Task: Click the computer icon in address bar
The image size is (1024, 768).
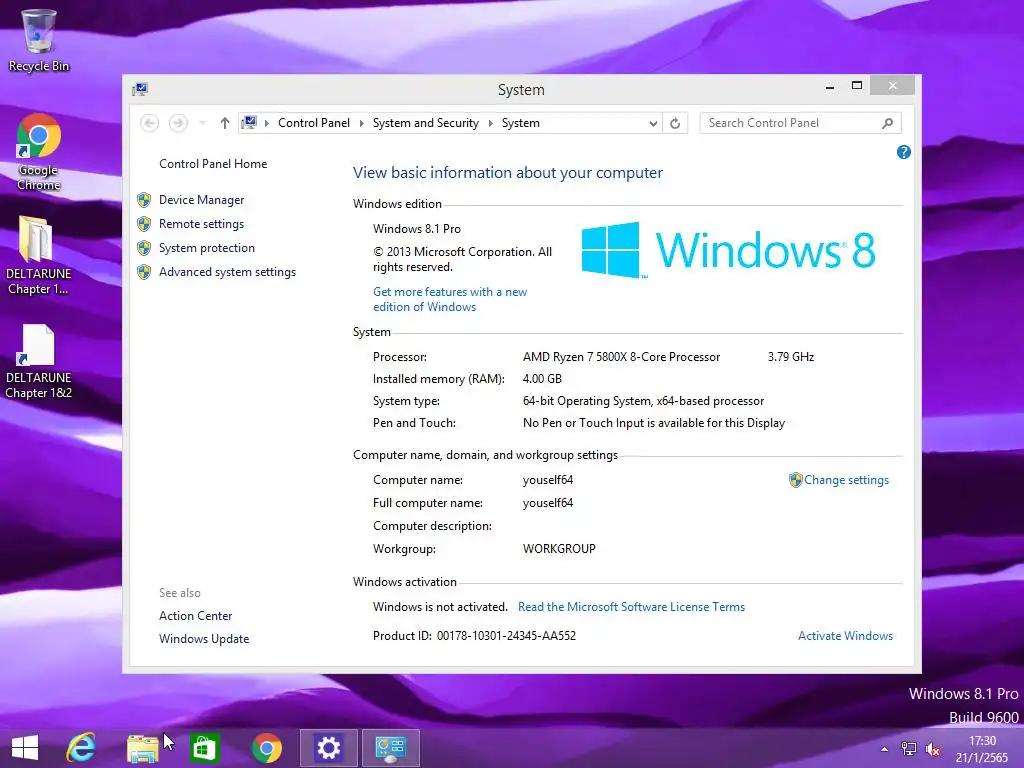Action: tap(249, 123)
